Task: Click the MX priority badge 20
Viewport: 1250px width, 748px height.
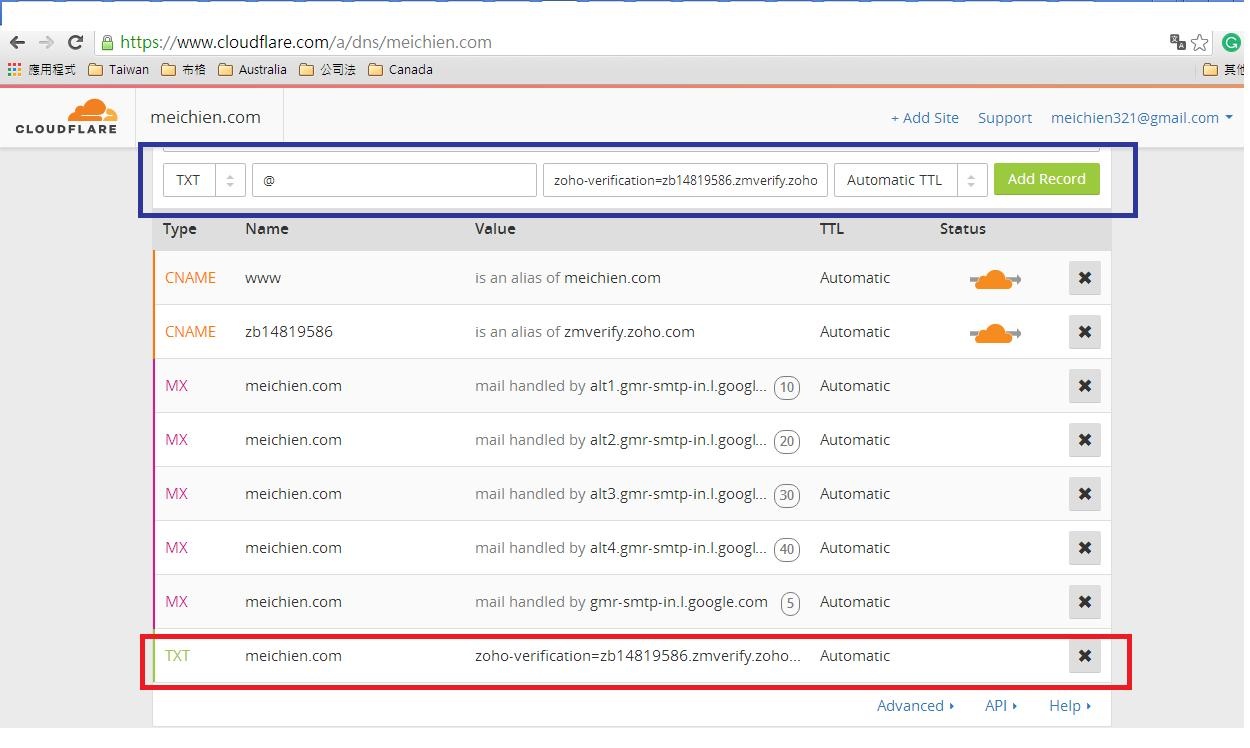Action: 787,441
